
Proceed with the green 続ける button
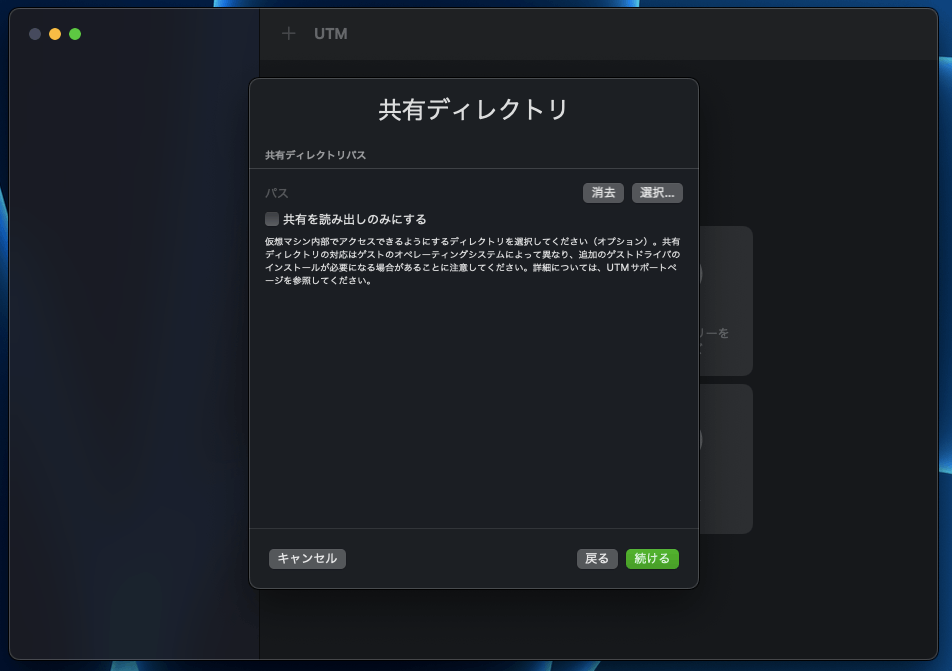click(x=652, y=559)
